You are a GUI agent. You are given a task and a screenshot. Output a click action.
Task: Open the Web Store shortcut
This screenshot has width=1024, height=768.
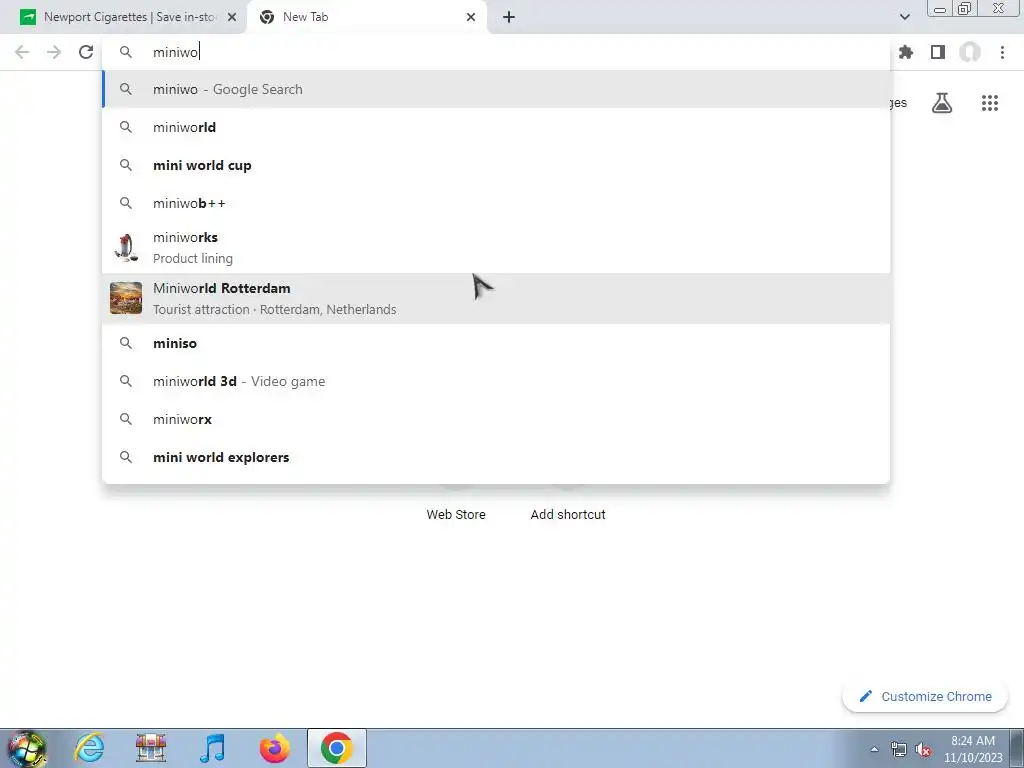pyautogui.click(x=456, y=514)
